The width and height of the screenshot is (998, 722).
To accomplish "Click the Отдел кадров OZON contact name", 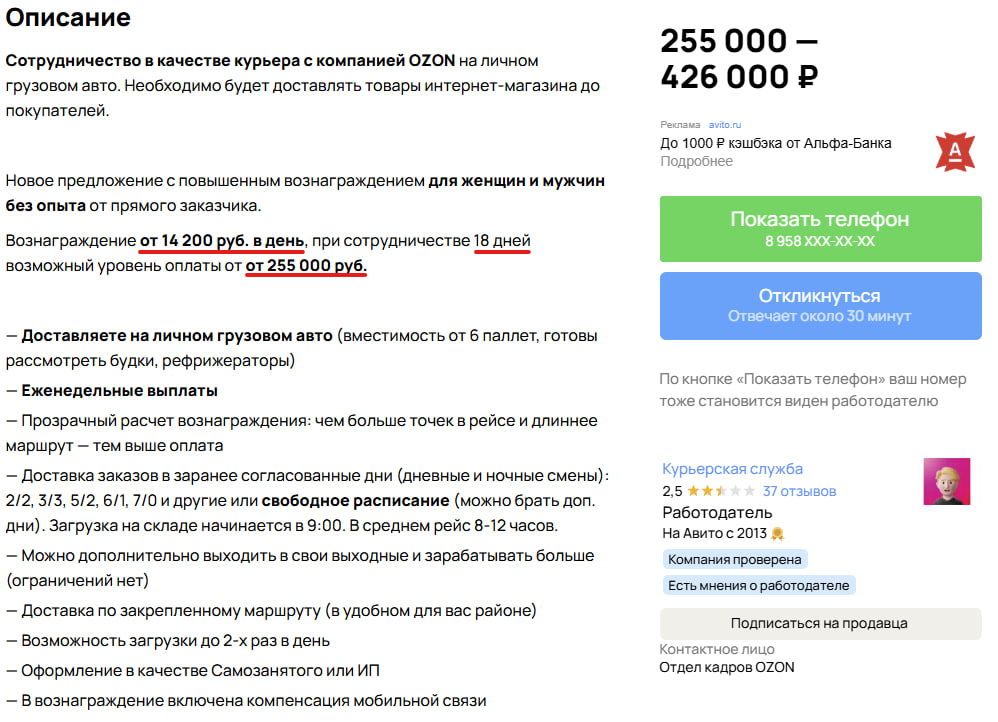I will 727,667.
